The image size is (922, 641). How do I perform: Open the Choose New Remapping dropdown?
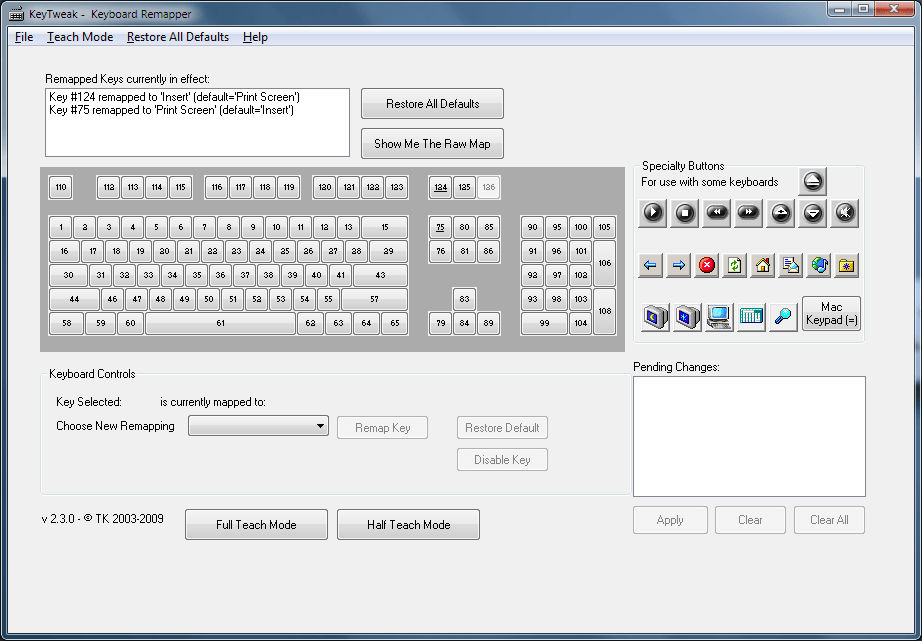point(258,426)
